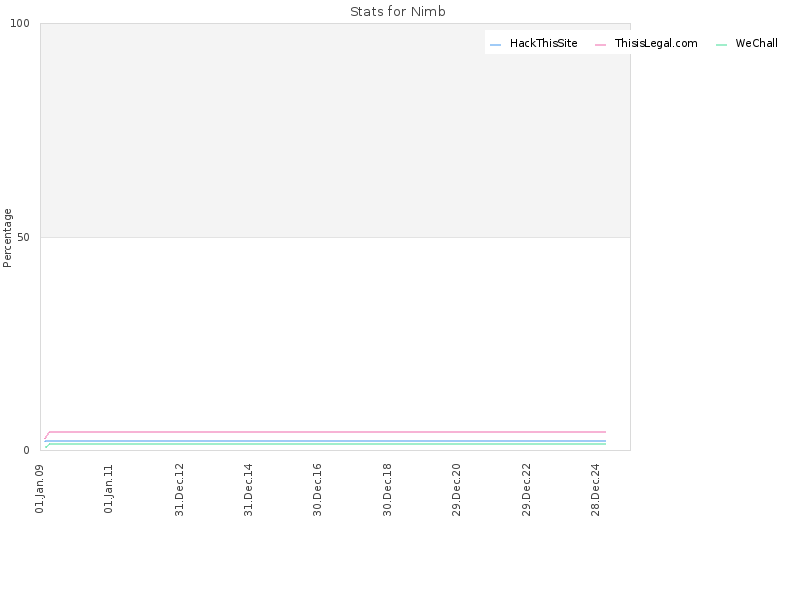This screenshot has width=800, height=600.
Task: Click the green WeChall legend swatch
Action: [x=721, y=45]
